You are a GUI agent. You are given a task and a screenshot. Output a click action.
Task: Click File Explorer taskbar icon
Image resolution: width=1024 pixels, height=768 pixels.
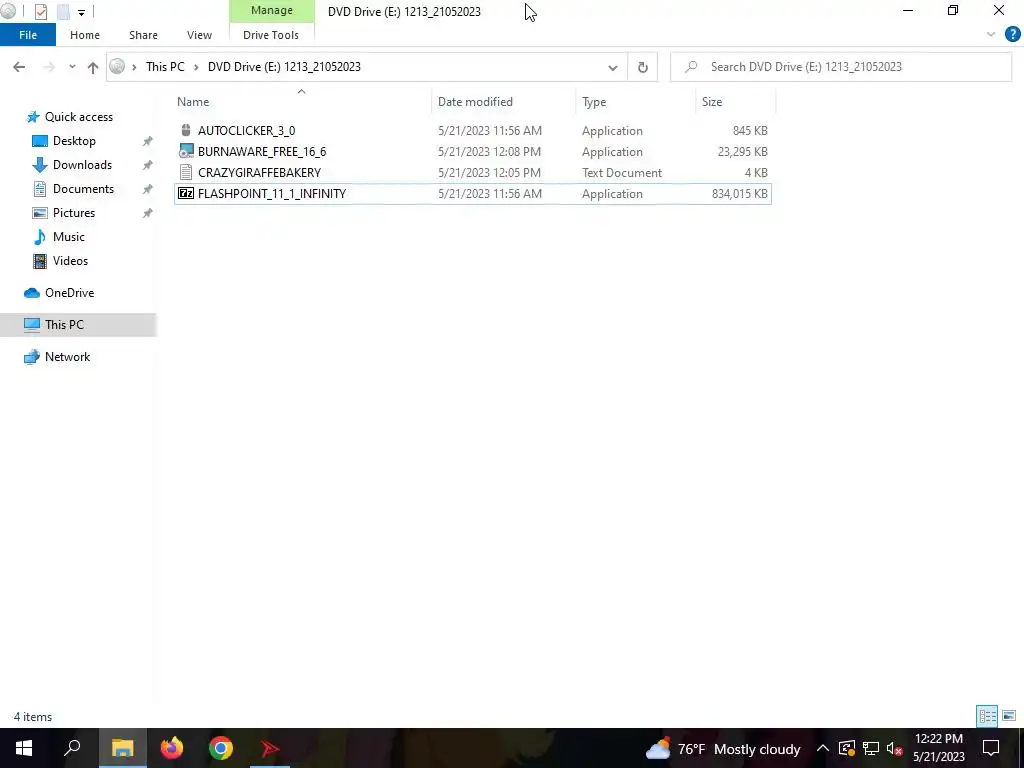[122, 748]
